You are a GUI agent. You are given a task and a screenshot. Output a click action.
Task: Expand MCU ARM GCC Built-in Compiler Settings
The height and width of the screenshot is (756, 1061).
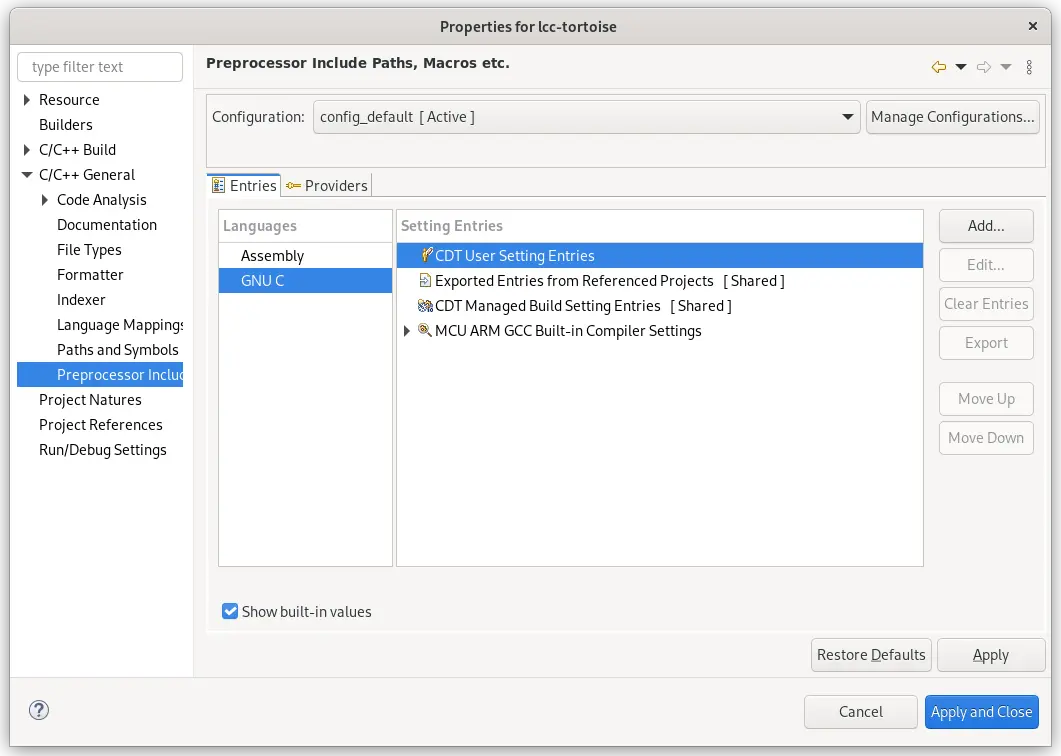[x=406, y=331]
